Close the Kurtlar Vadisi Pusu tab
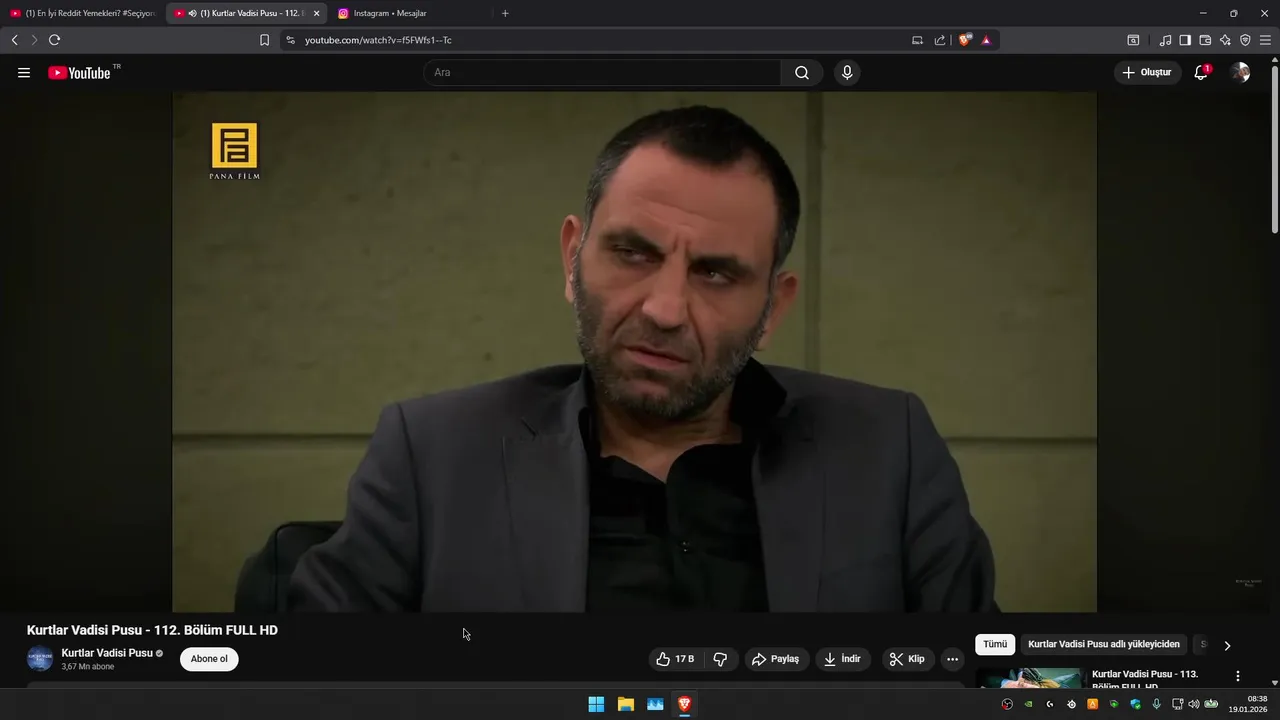 coord(316,13)
